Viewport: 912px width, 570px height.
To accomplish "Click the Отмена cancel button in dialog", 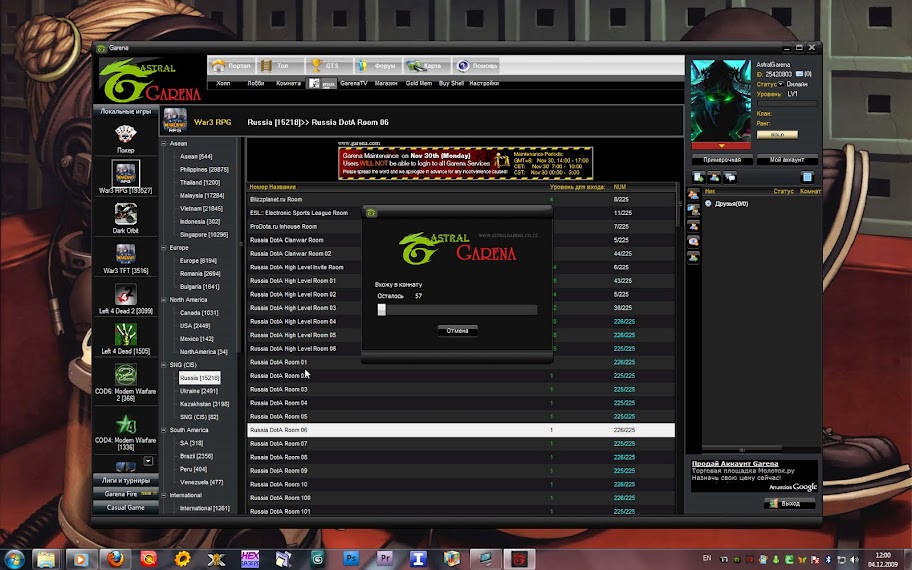I will (457, 331).
